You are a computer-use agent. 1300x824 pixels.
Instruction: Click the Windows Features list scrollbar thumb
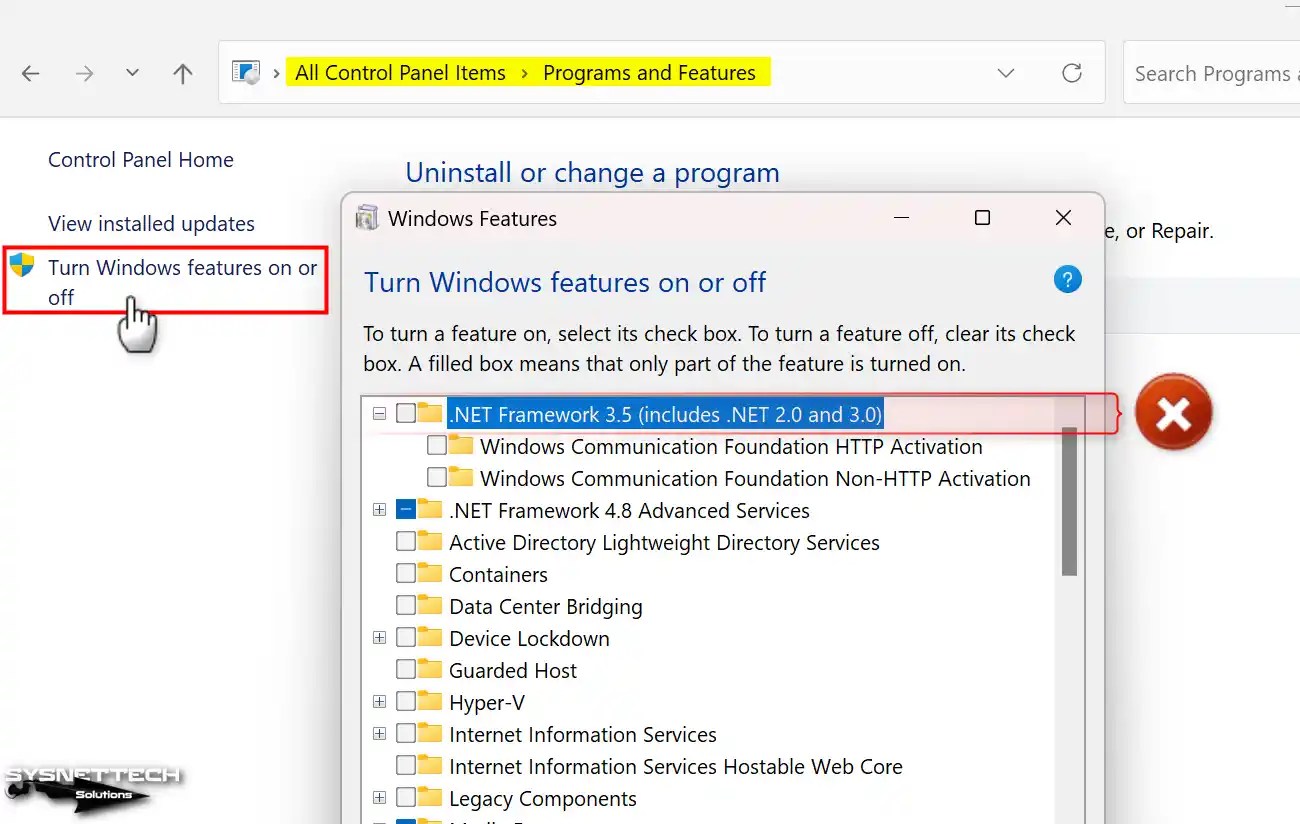click(x=1069, y=502)
